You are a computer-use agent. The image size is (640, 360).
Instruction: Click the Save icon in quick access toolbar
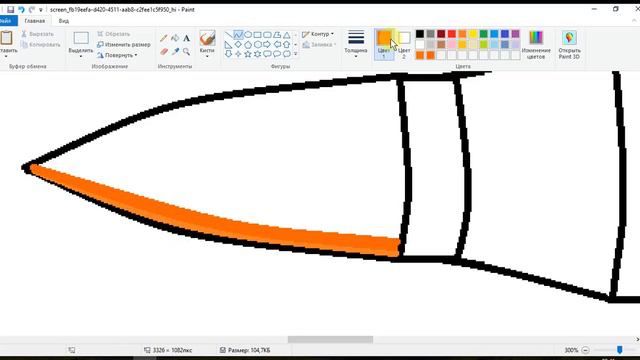click(11, 9)
